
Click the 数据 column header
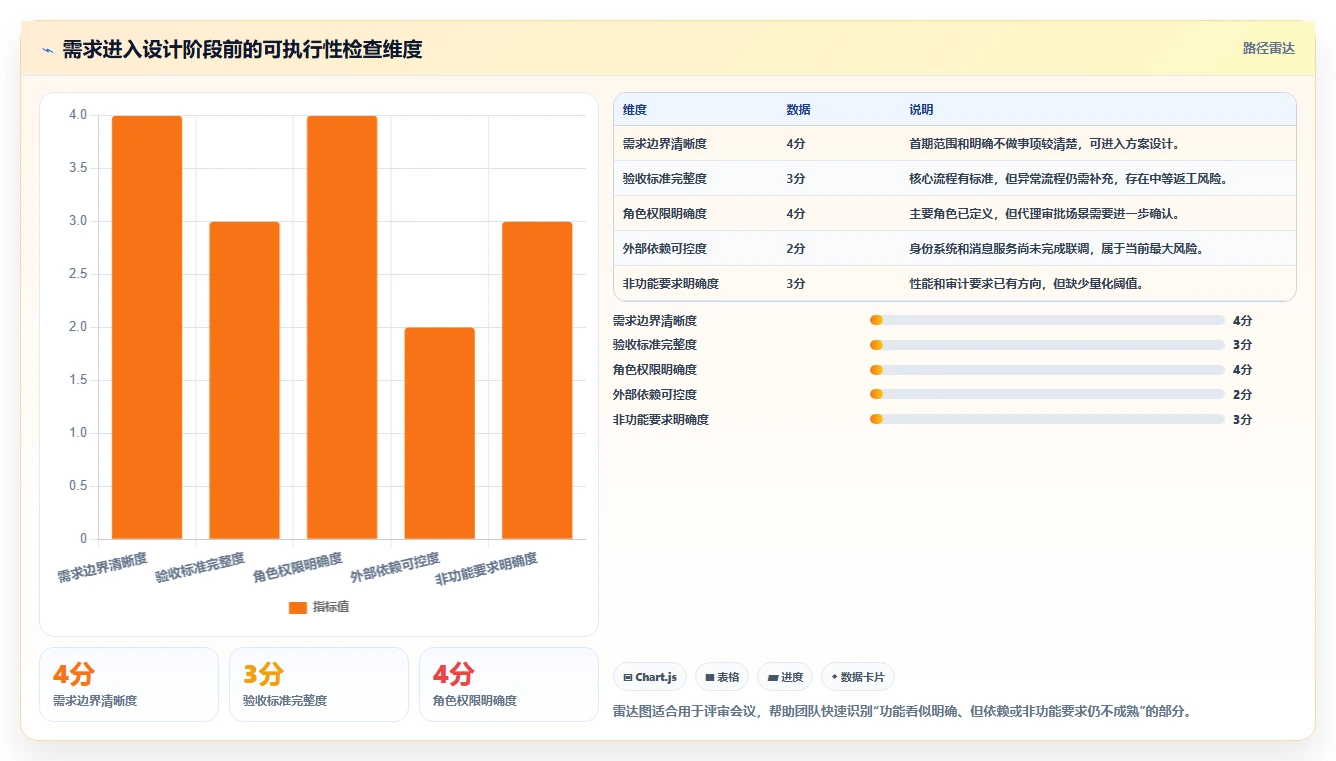798,110
